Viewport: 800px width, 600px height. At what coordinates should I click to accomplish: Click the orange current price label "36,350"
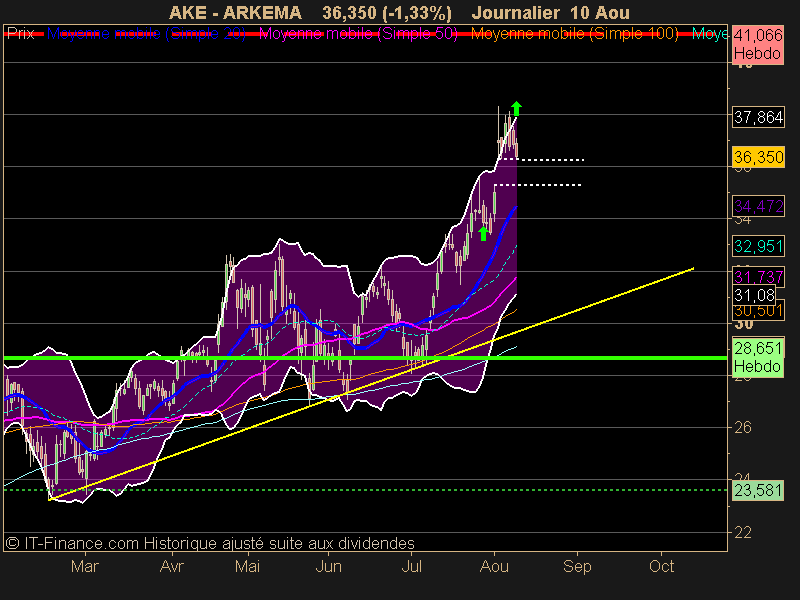(x=759, y=157)
